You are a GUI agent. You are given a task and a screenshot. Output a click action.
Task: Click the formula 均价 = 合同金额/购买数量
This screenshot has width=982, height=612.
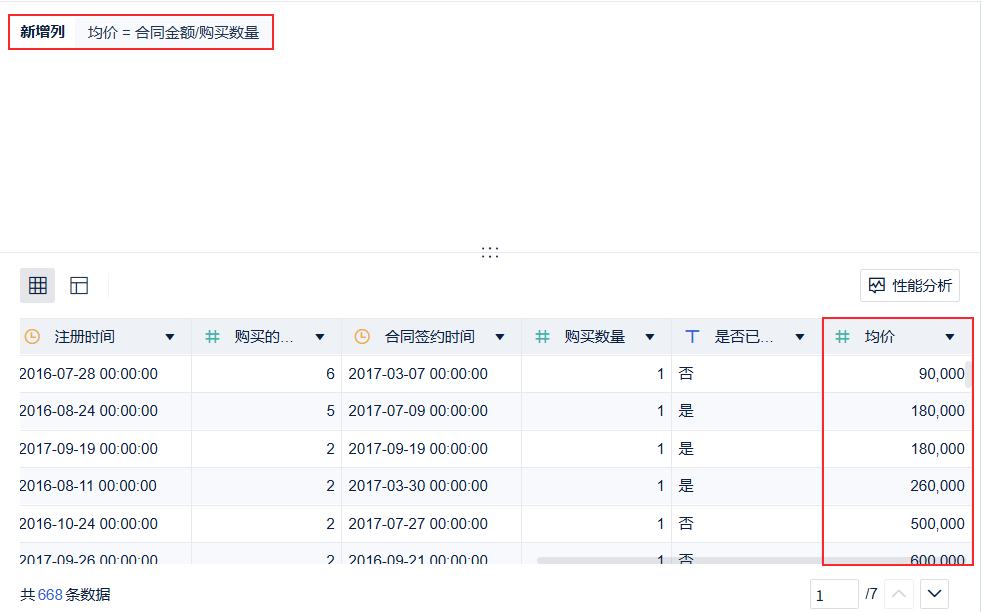click(173, 33)
